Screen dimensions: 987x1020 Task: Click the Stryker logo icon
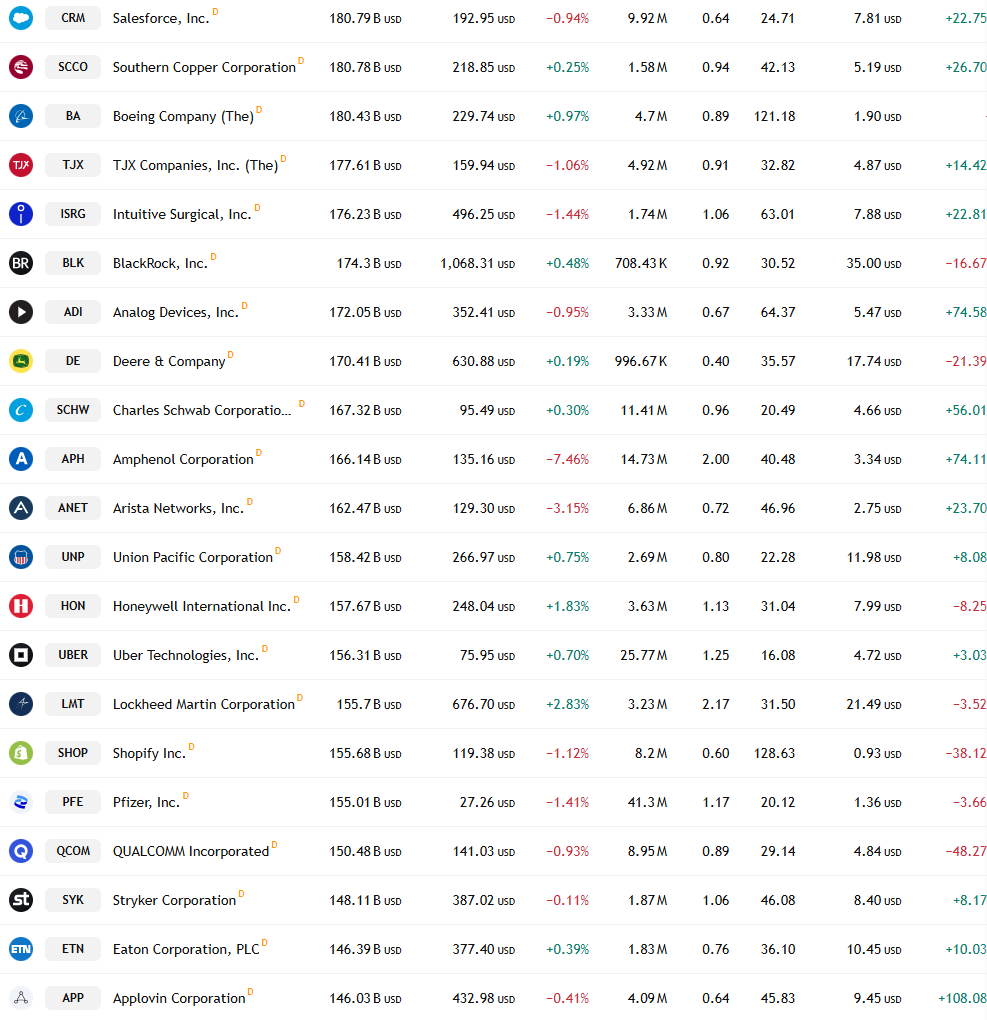point(21,900)
